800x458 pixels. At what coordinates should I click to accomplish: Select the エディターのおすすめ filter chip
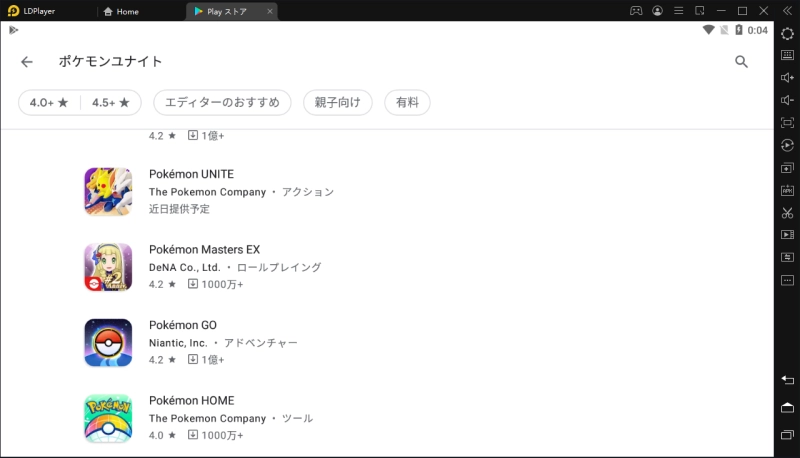[x=222, y=102]
